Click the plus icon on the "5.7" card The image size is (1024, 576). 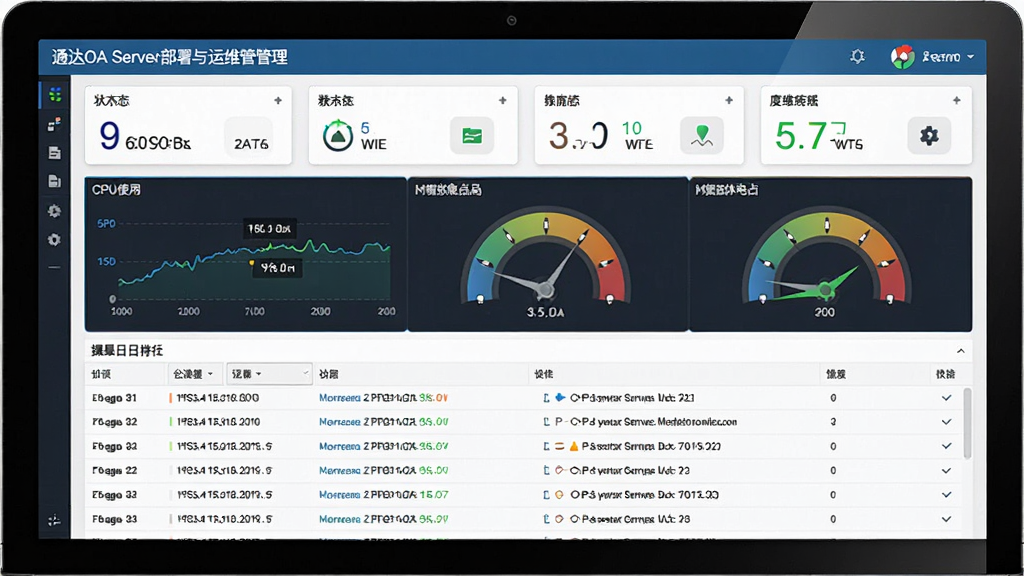coord(957,101)
